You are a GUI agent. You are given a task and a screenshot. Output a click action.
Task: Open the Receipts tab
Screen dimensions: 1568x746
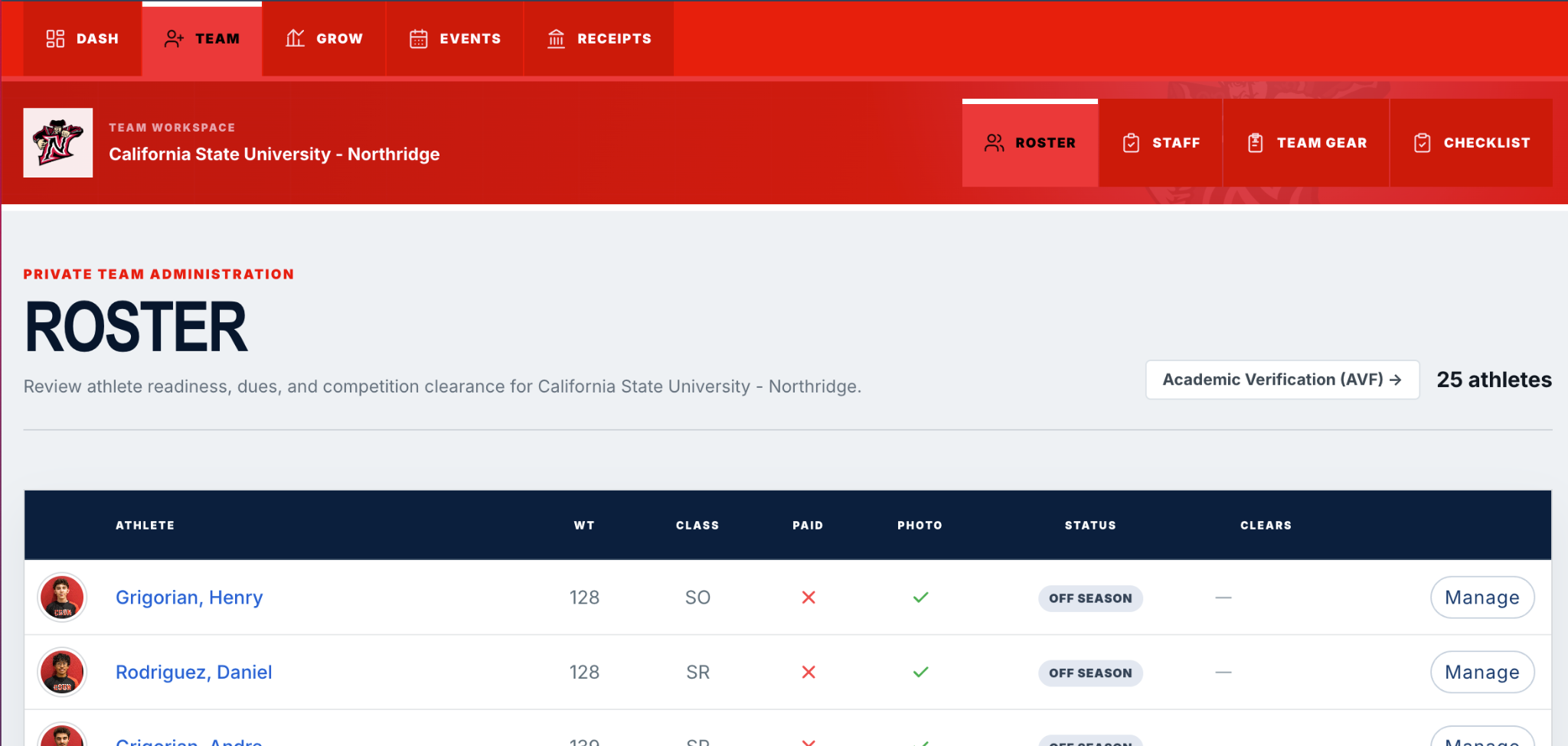tap(599, 38)
